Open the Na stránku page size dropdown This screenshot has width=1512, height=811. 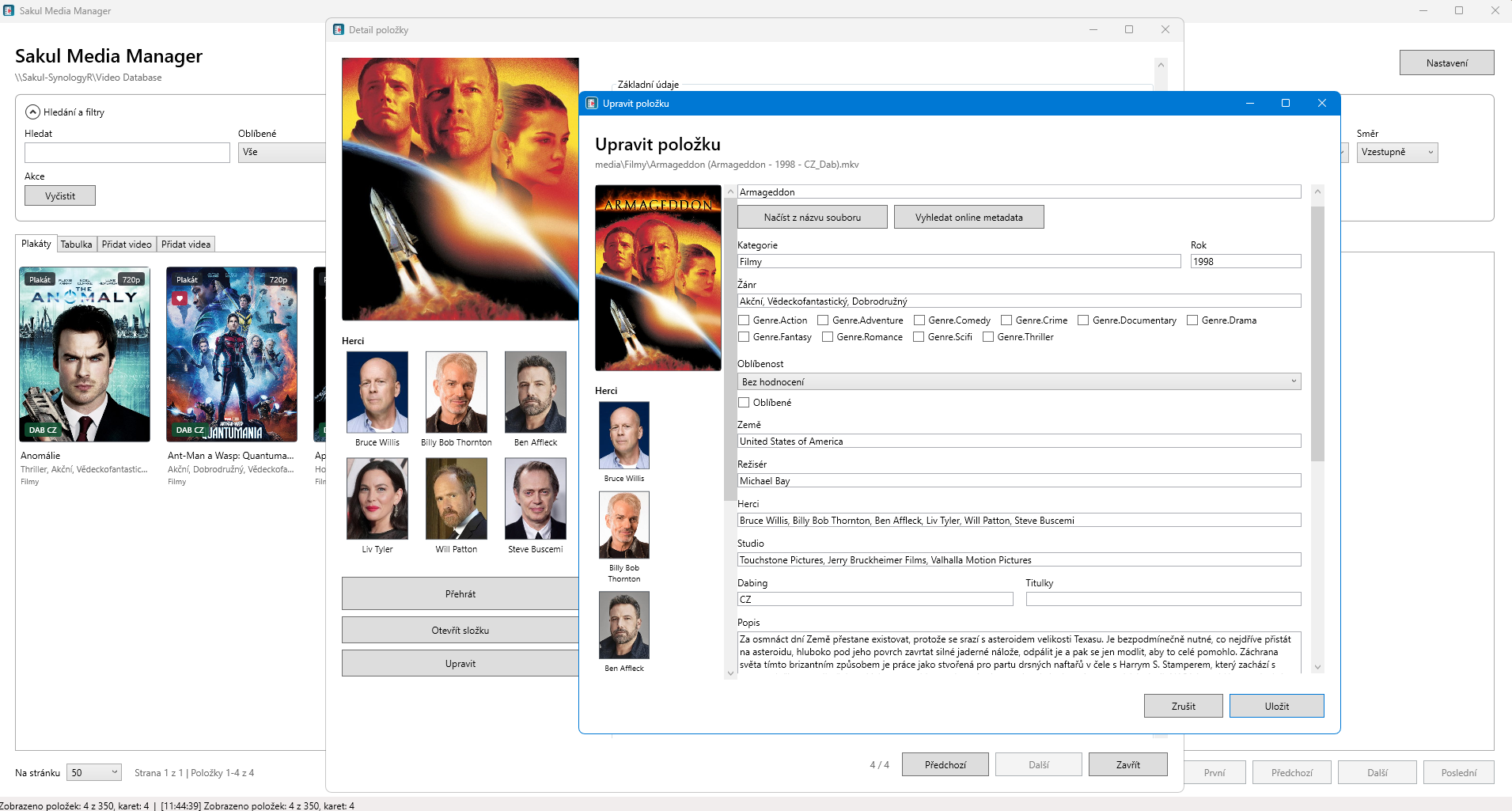94,773
